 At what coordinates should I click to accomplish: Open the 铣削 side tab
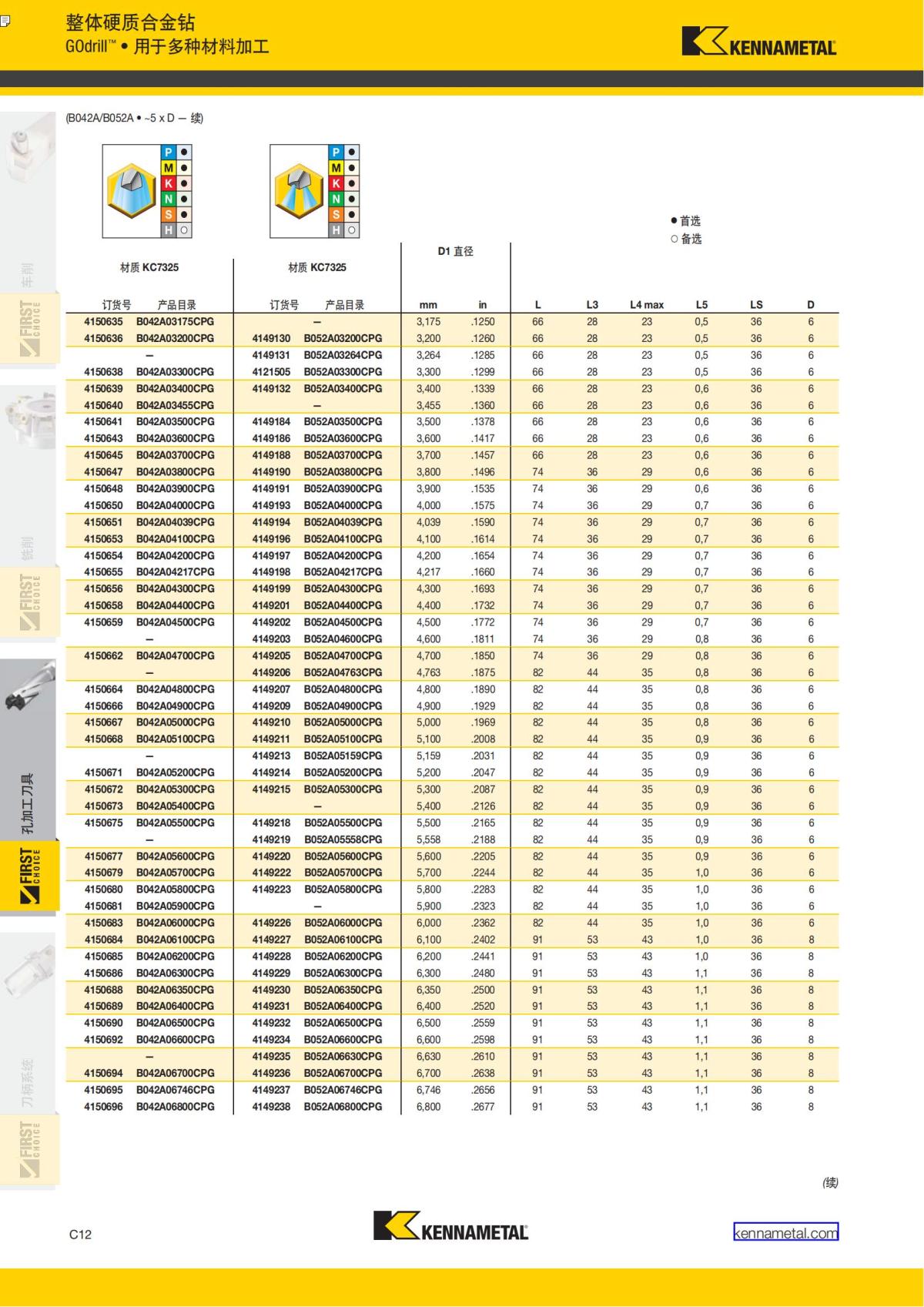28,548
